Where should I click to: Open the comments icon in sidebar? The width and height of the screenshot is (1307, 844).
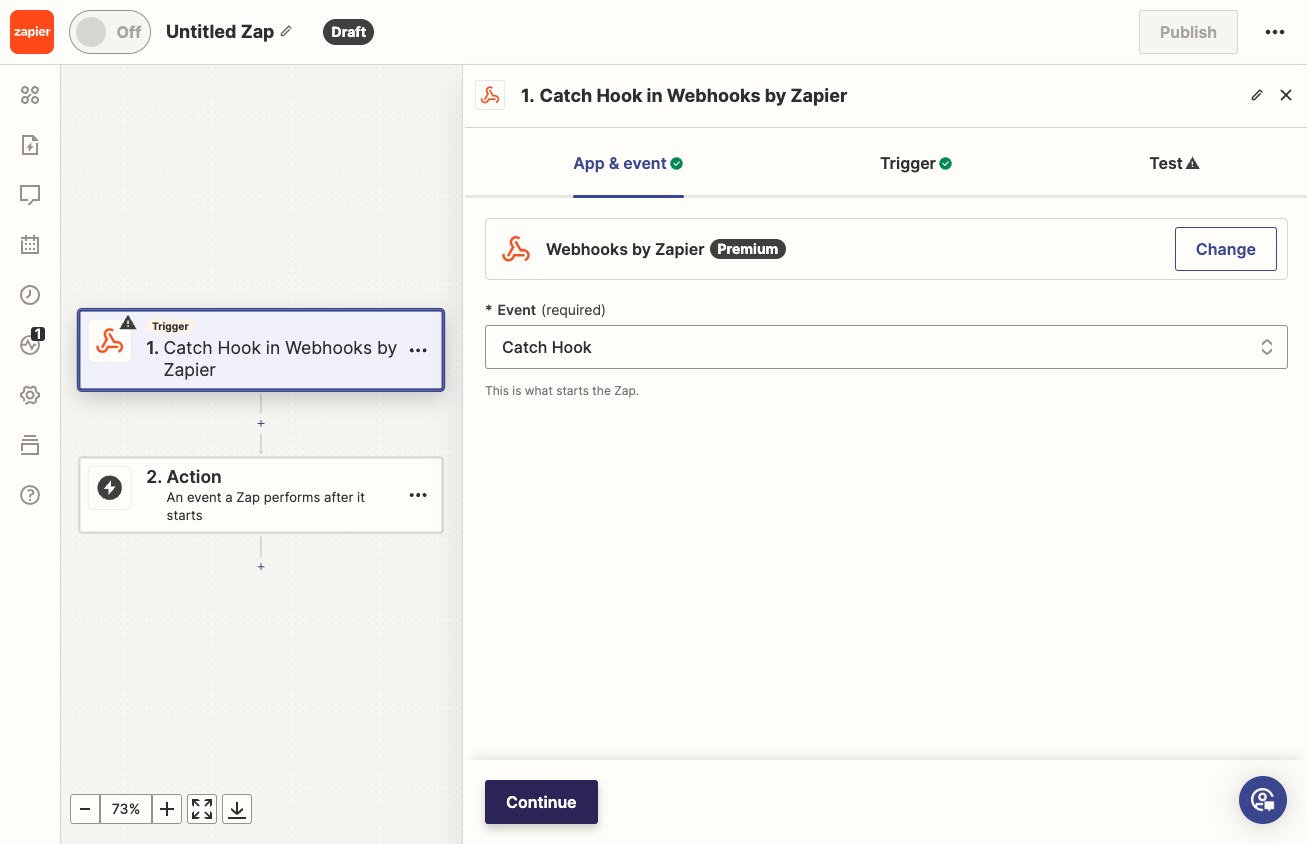point(30,195)
